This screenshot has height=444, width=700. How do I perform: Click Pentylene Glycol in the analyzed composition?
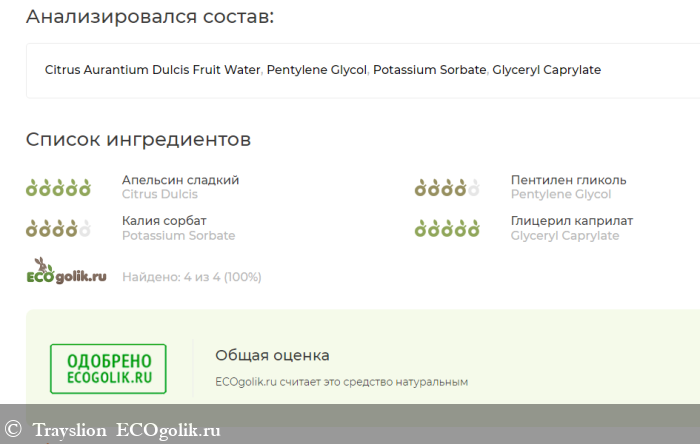click(x=318, y=70)
